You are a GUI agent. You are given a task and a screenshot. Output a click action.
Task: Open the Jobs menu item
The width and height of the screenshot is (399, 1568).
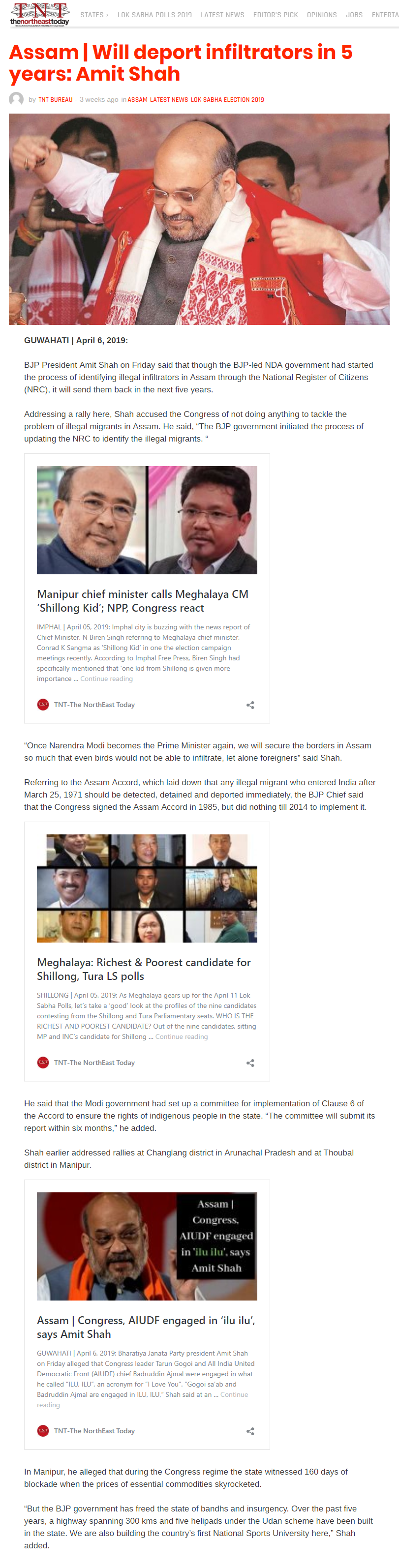tap(354, 15)
